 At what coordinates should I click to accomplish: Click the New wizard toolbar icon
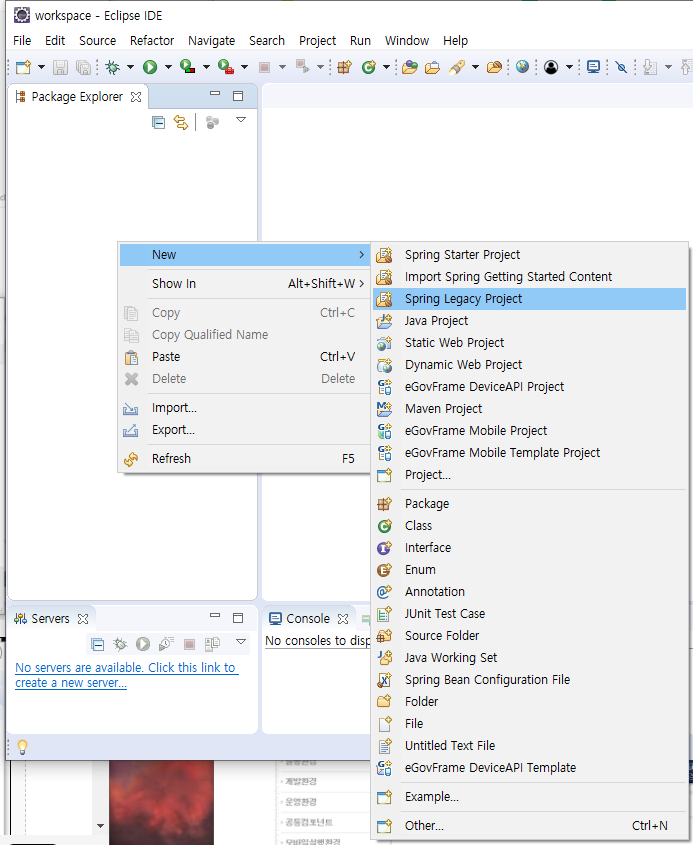click(x=24, y=67)
